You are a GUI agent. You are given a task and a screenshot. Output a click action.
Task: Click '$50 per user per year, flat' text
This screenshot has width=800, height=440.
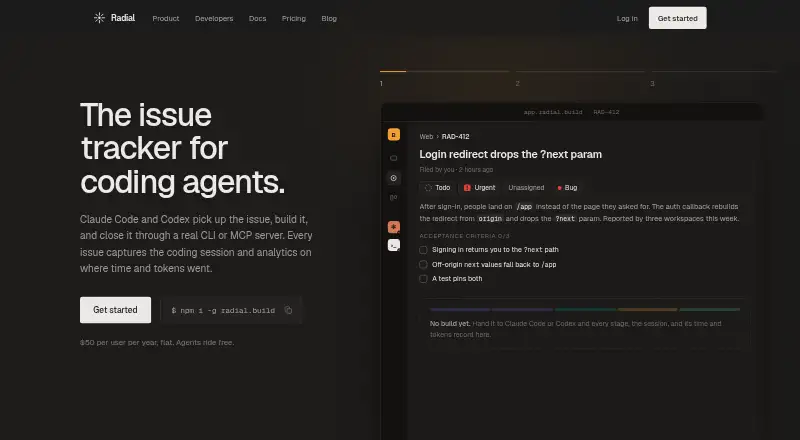(x=127, y=343)
